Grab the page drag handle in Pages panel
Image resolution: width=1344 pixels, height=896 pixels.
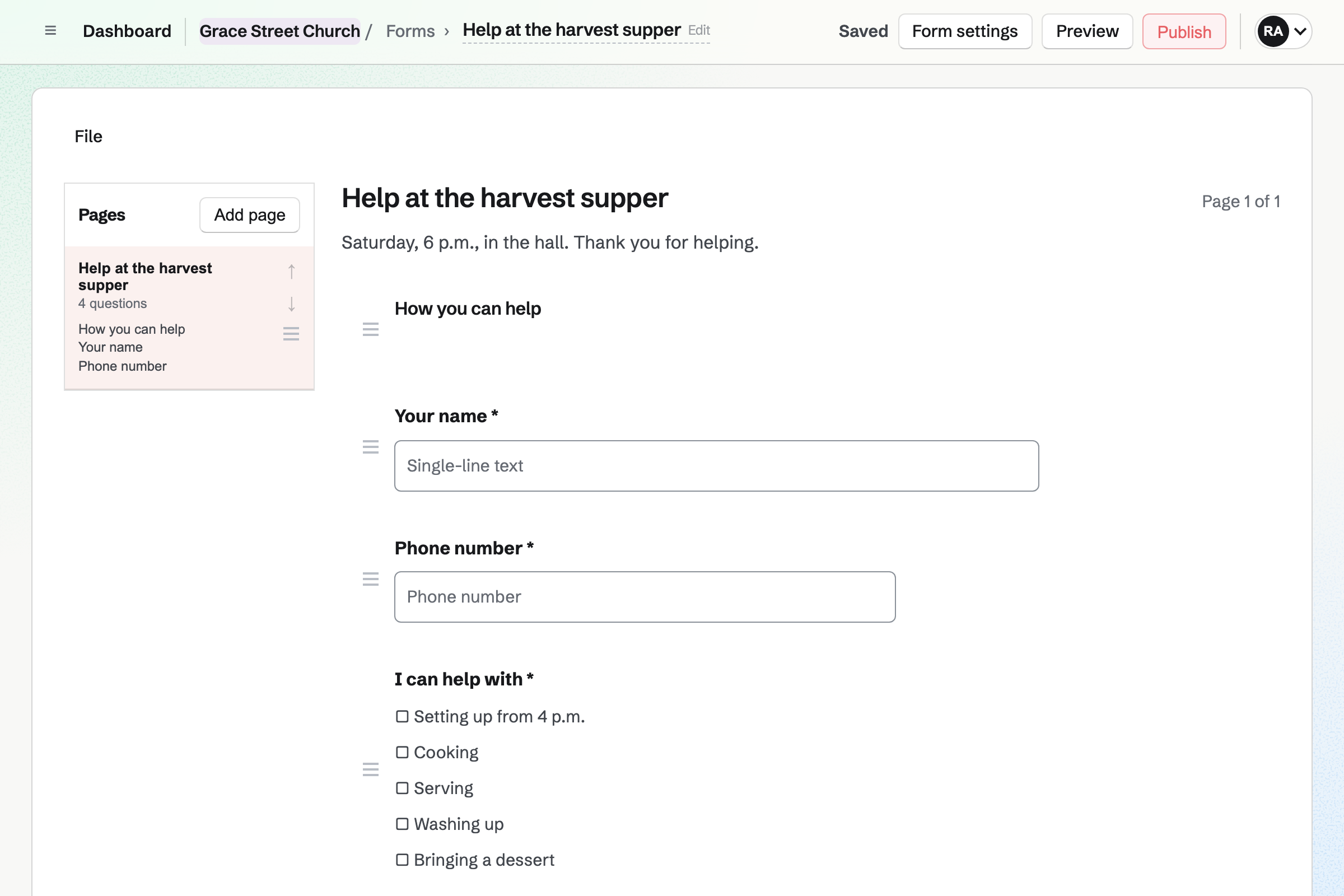pos(291,334)
